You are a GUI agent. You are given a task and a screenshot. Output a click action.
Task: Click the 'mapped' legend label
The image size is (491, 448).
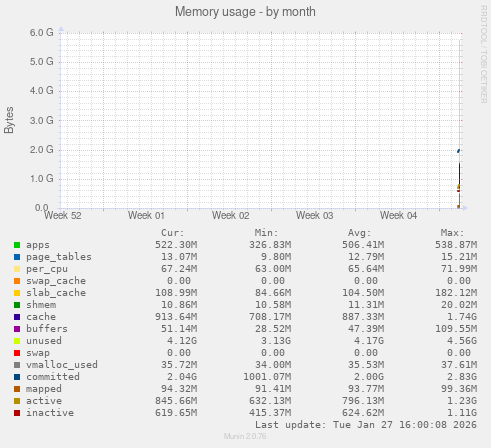click(44, 389)
